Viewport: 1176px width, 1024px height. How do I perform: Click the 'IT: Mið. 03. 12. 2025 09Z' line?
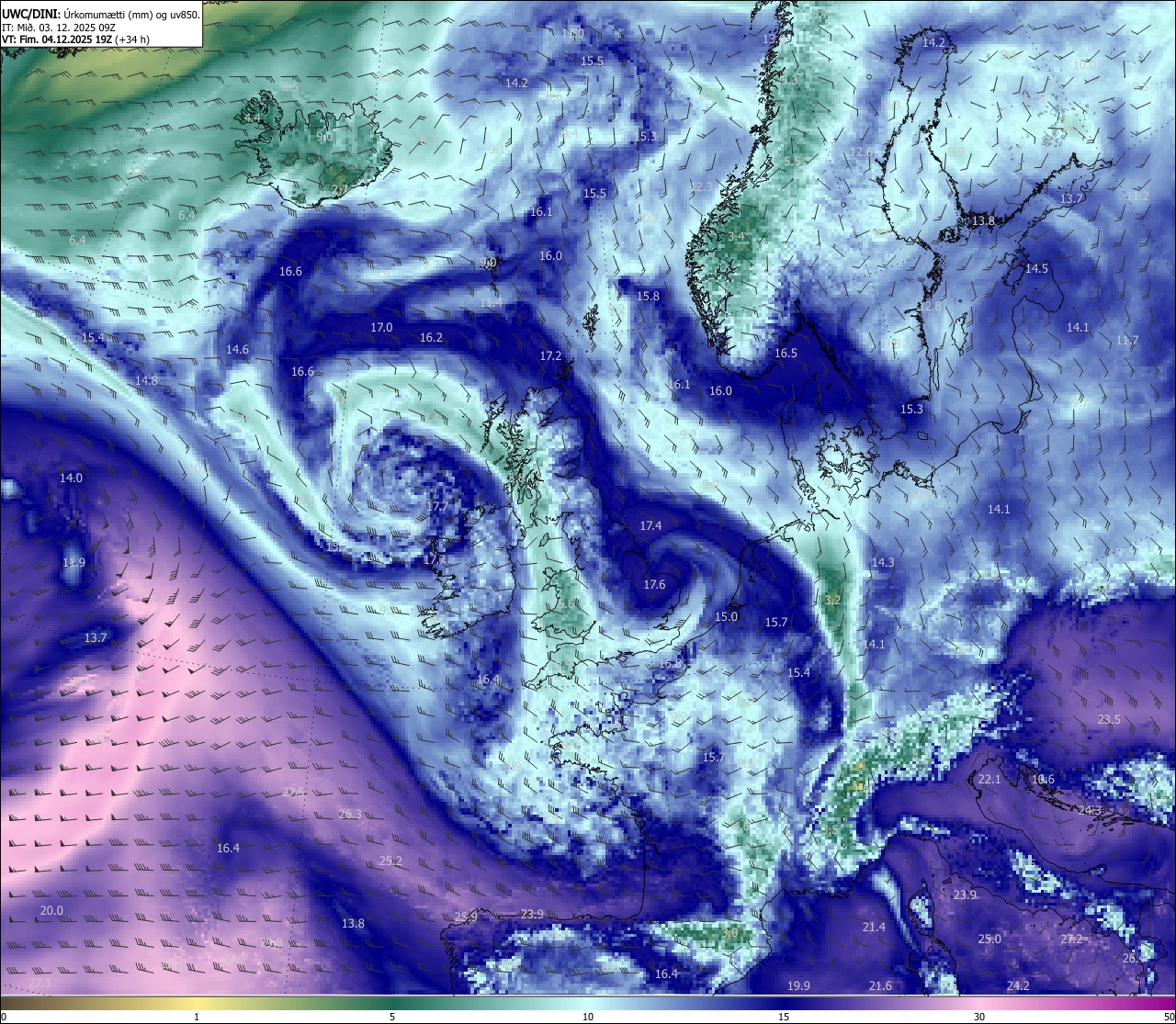click(58, 28)
